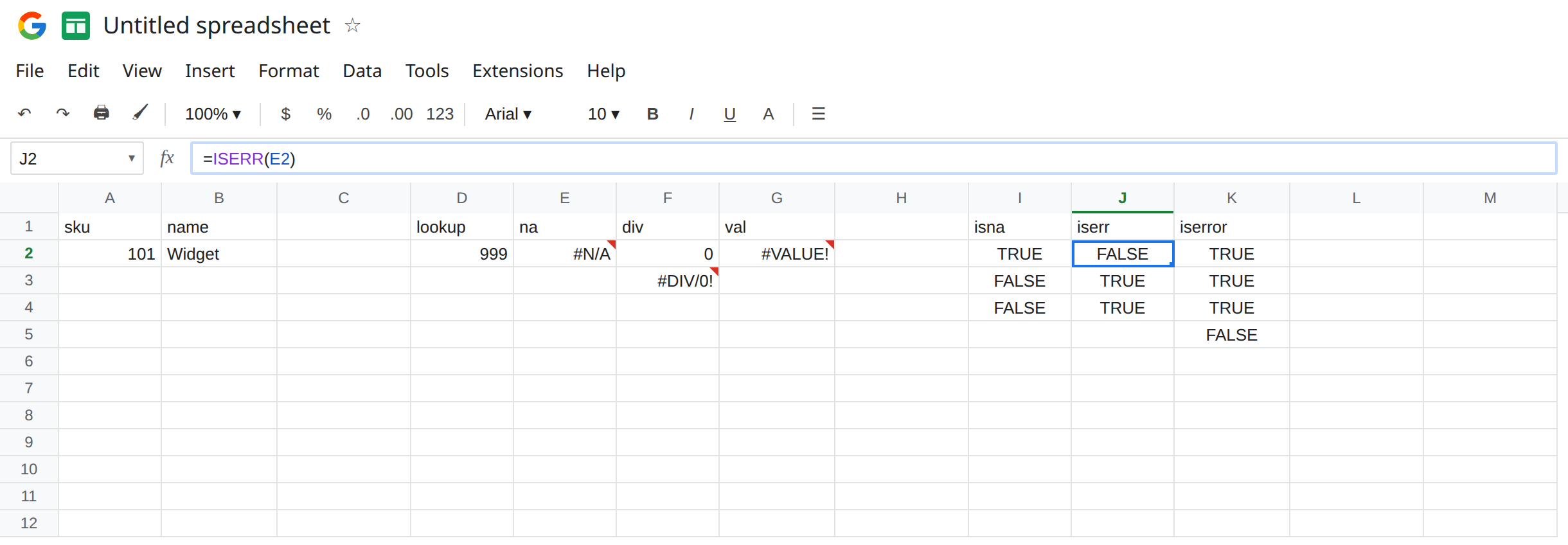Open the text color A button
1568x545 pixels.
(x=769, y=114)
